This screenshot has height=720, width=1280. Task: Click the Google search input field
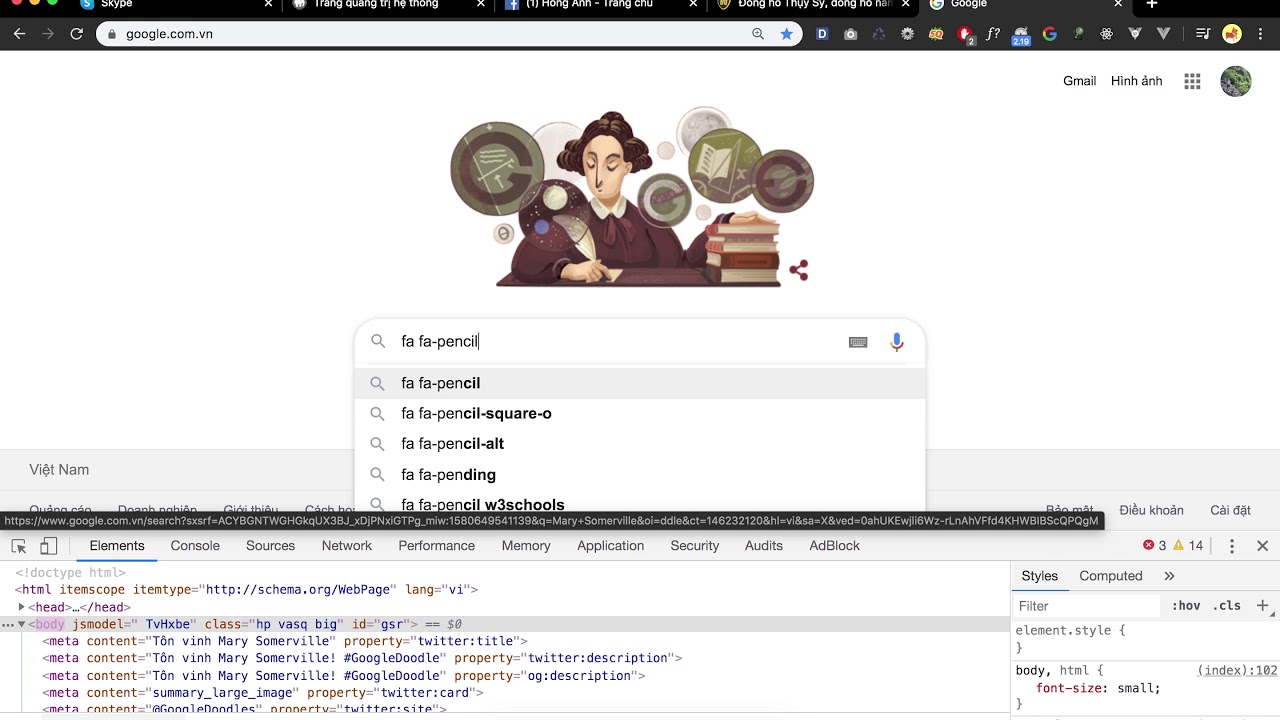[620, 342]
